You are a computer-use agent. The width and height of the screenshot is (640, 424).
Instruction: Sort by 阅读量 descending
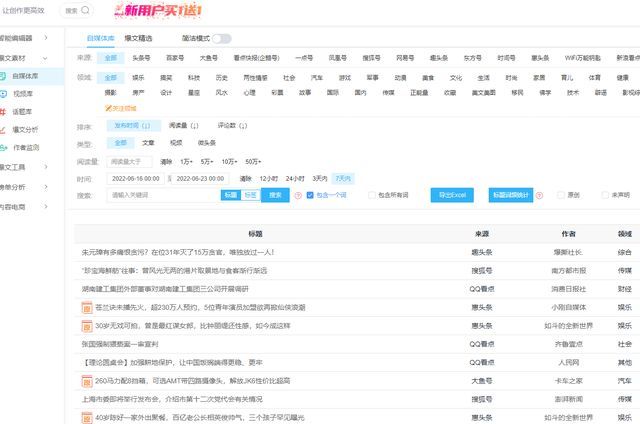[x=183, y=126]
